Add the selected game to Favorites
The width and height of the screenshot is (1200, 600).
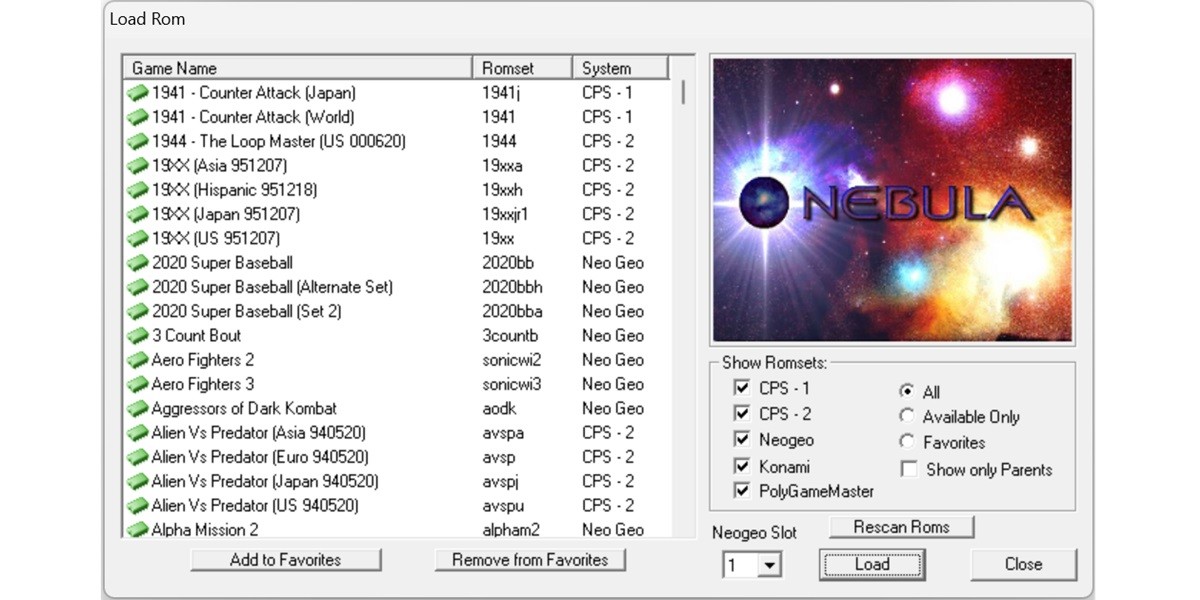pyautogui.click(x=285, y=560)
